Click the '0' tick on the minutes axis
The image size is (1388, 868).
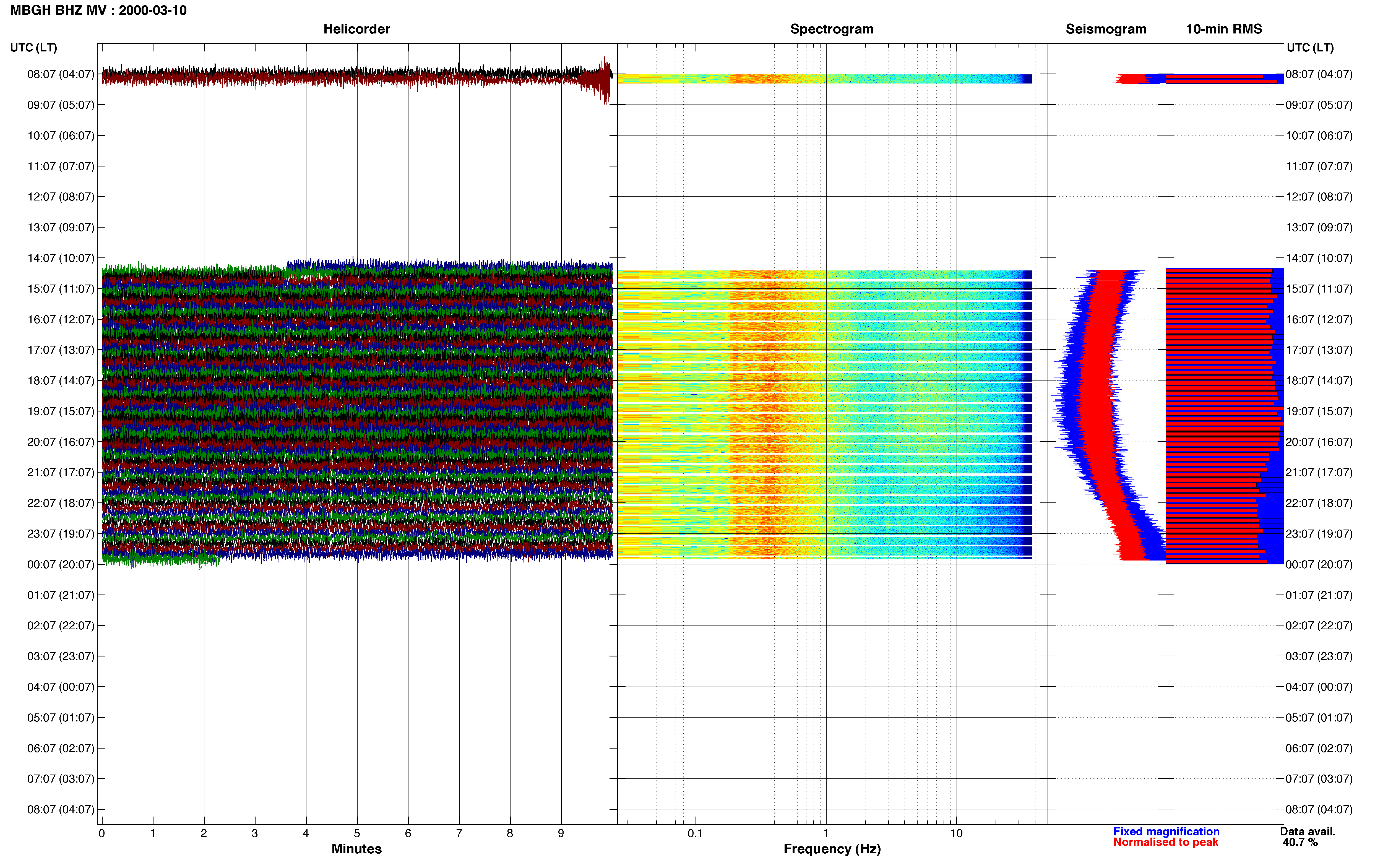101,833
